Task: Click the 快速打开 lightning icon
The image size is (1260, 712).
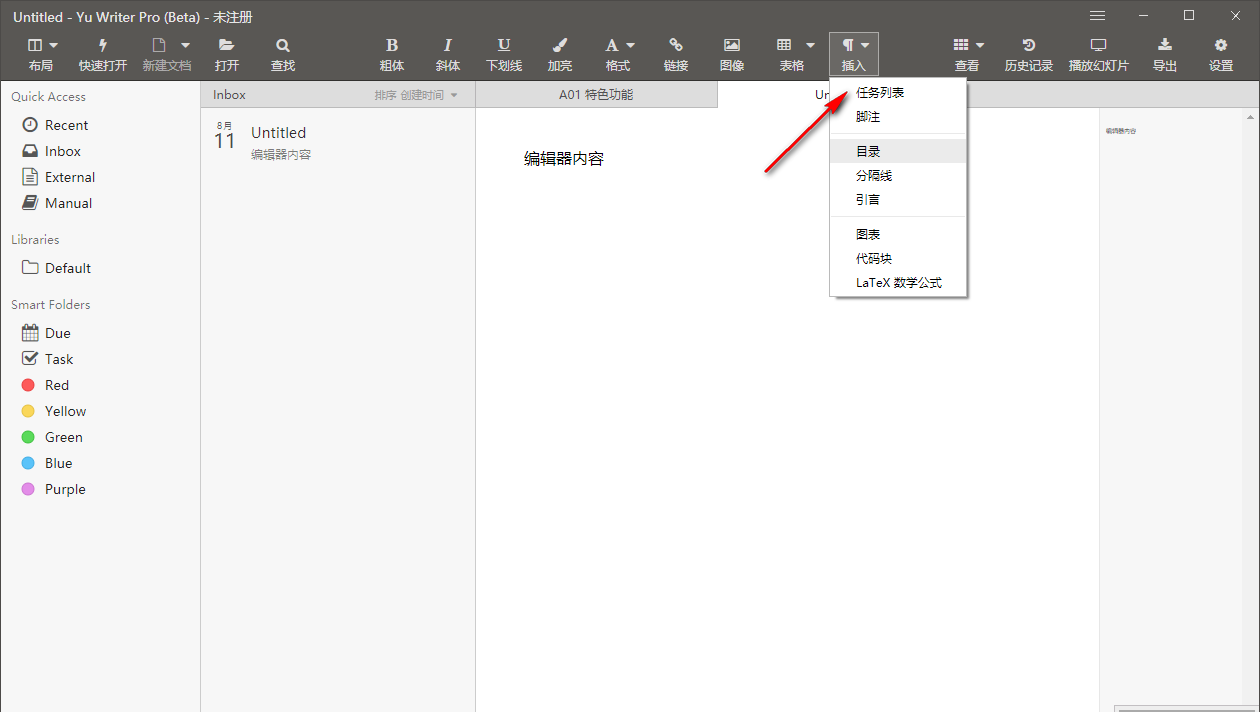Action: 103,45
